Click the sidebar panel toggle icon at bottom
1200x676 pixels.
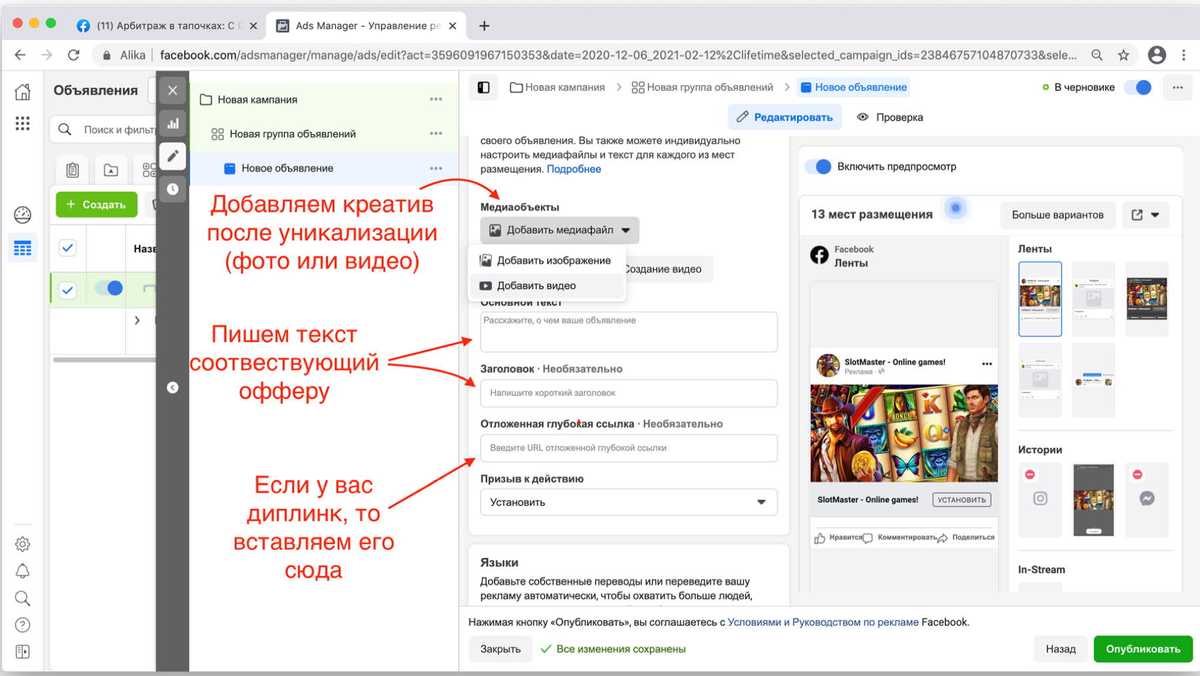[22, 652]
